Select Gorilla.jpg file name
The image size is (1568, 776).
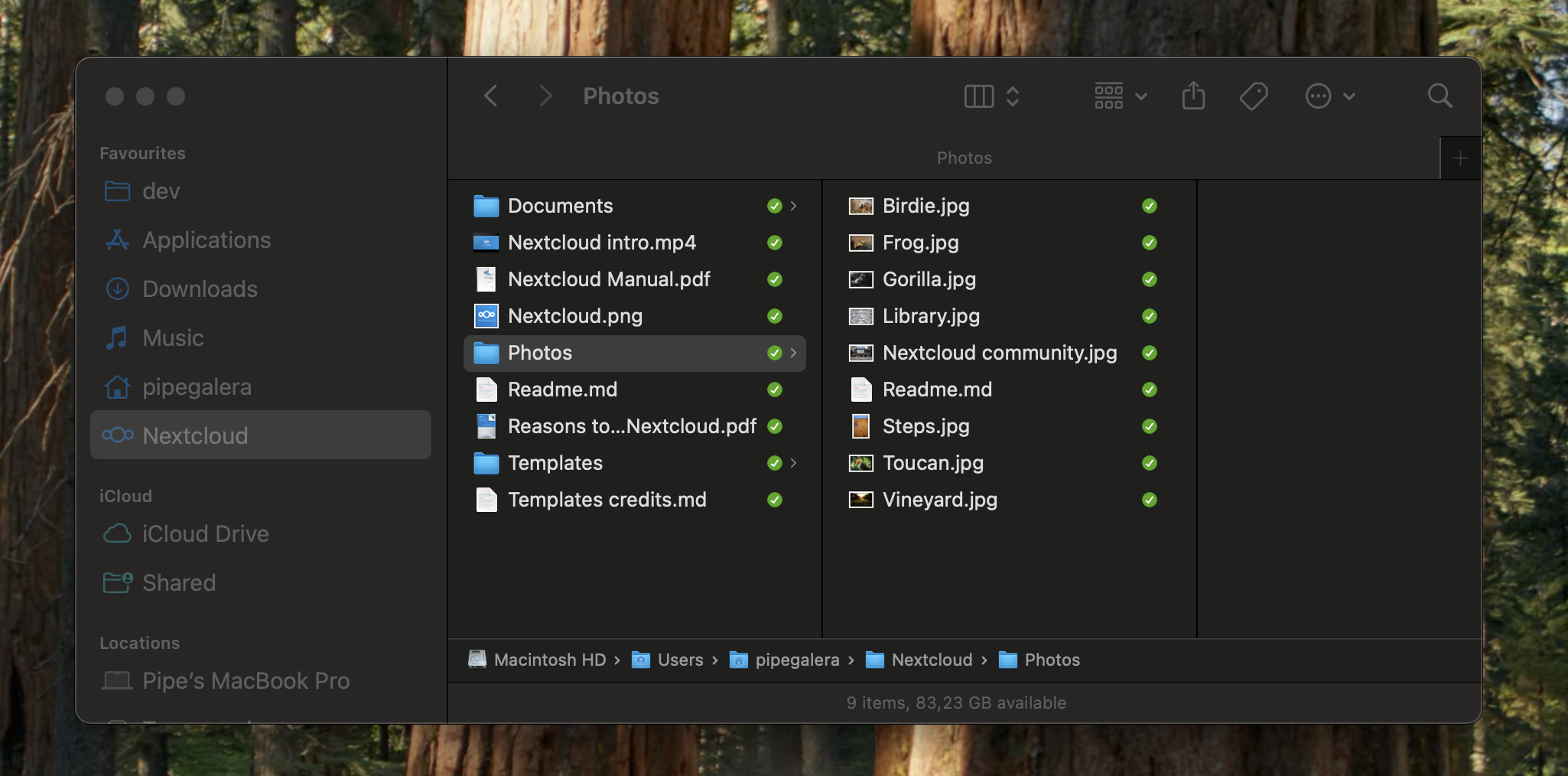point(929,279)
